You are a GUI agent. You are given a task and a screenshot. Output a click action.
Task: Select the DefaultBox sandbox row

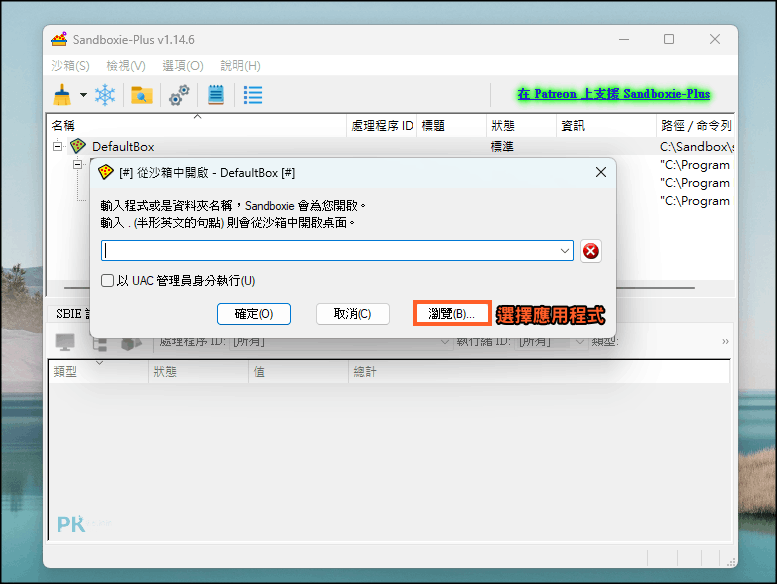[391, 146]
